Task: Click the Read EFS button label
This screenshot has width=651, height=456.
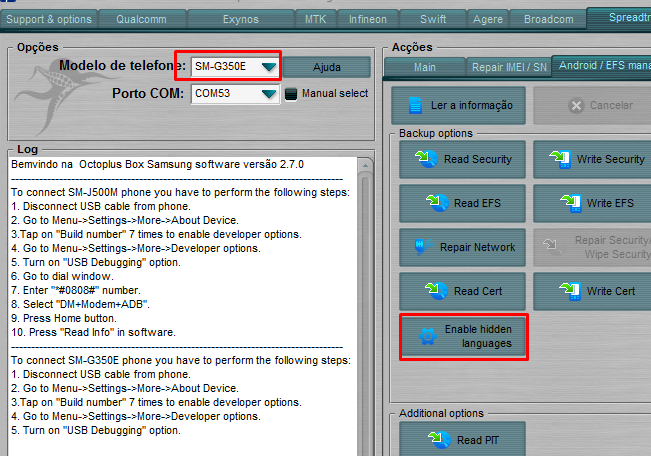Action: pyautogui.click(x=477, y=203)
